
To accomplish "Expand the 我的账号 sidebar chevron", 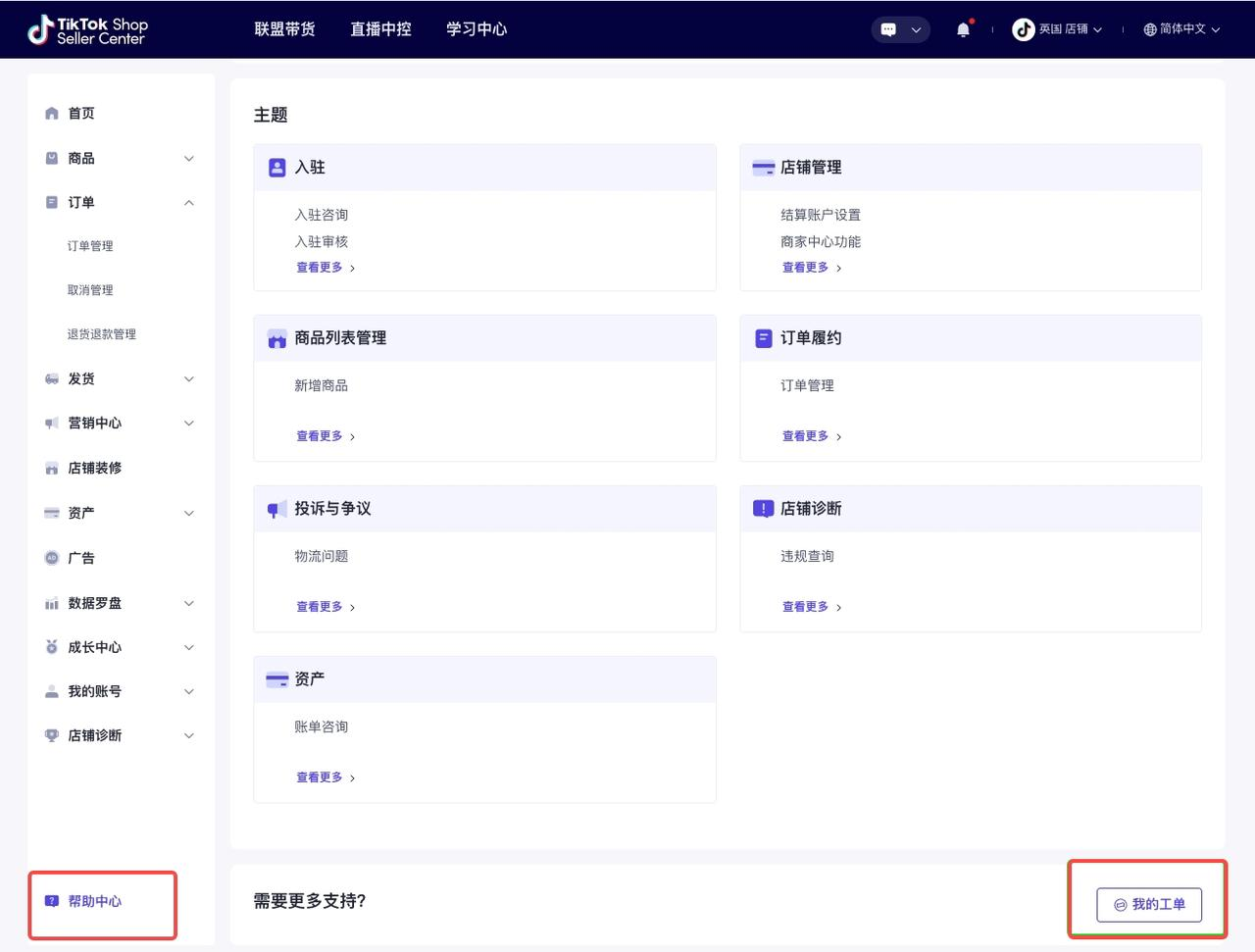I will pyautogui.click(x=189, y=691).
